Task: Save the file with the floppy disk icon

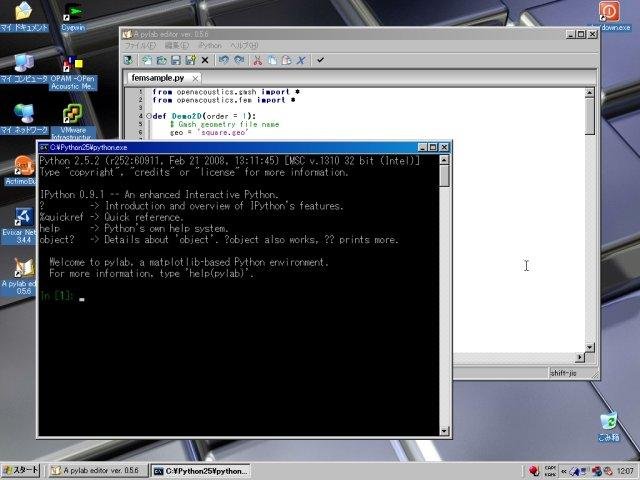Action: tap(176, 60)
